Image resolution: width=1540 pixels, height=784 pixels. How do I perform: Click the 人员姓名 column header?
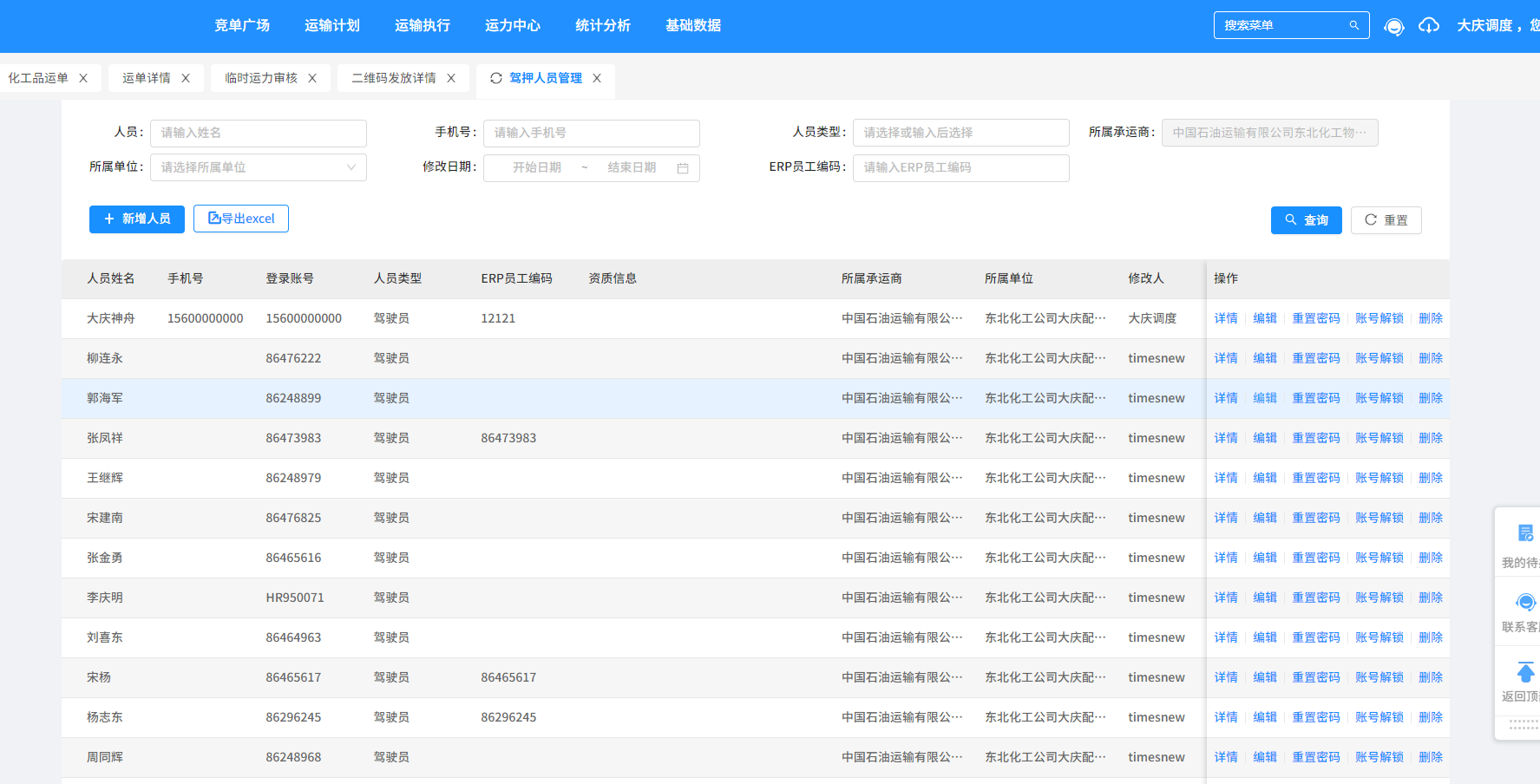(111, 278)
